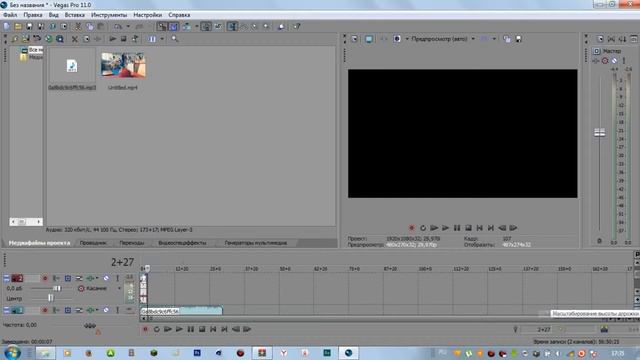
Task: Click the Open project folder icon
Action: (18, 27)
